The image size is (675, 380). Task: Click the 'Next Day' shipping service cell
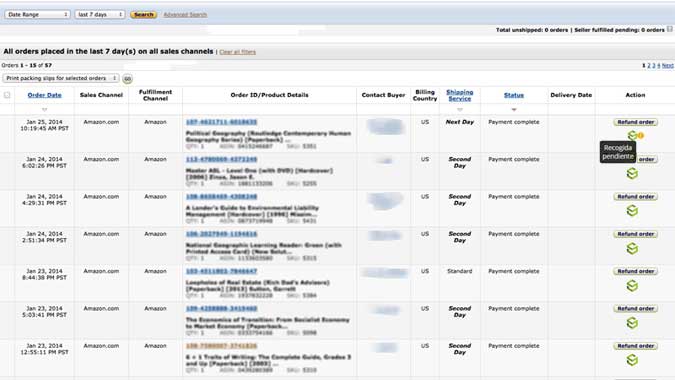460,122
